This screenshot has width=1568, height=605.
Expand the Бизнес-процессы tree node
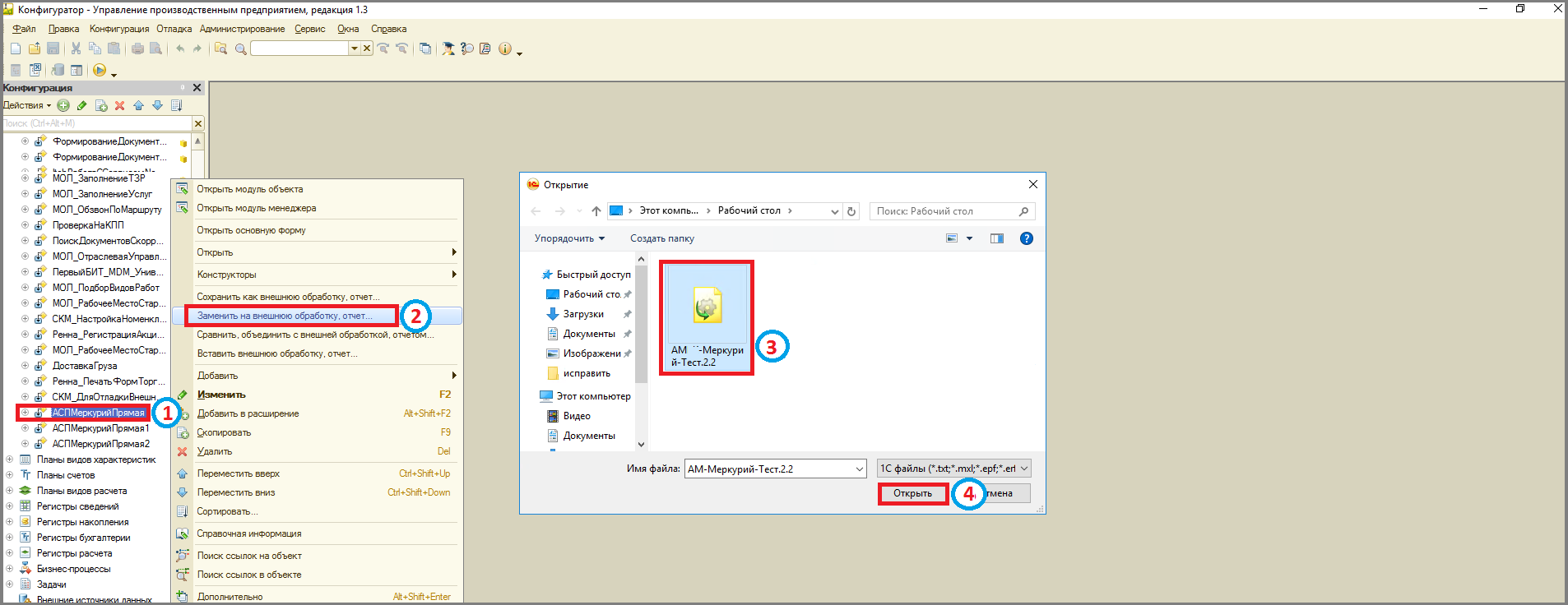click(x=10, y=569)
